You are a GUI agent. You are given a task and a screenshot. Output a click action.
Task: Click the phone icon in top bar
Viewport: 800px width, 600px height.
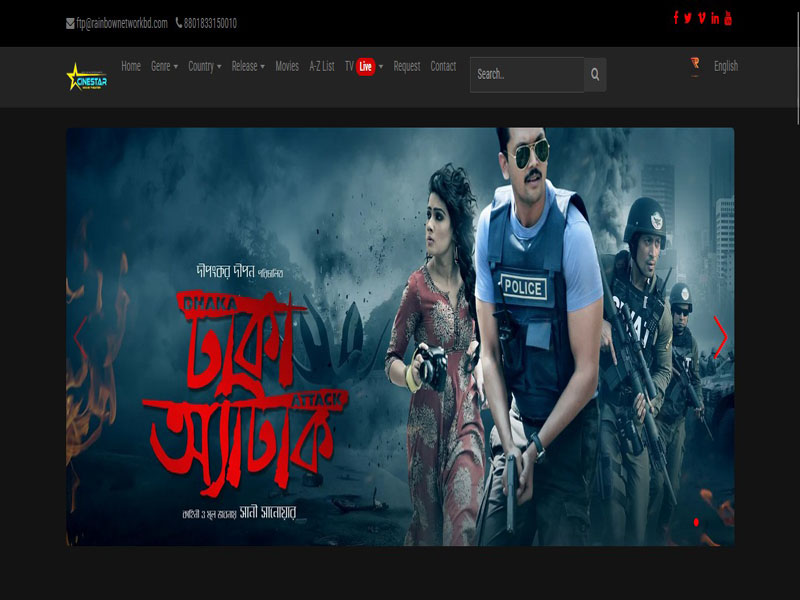[179, 23]
